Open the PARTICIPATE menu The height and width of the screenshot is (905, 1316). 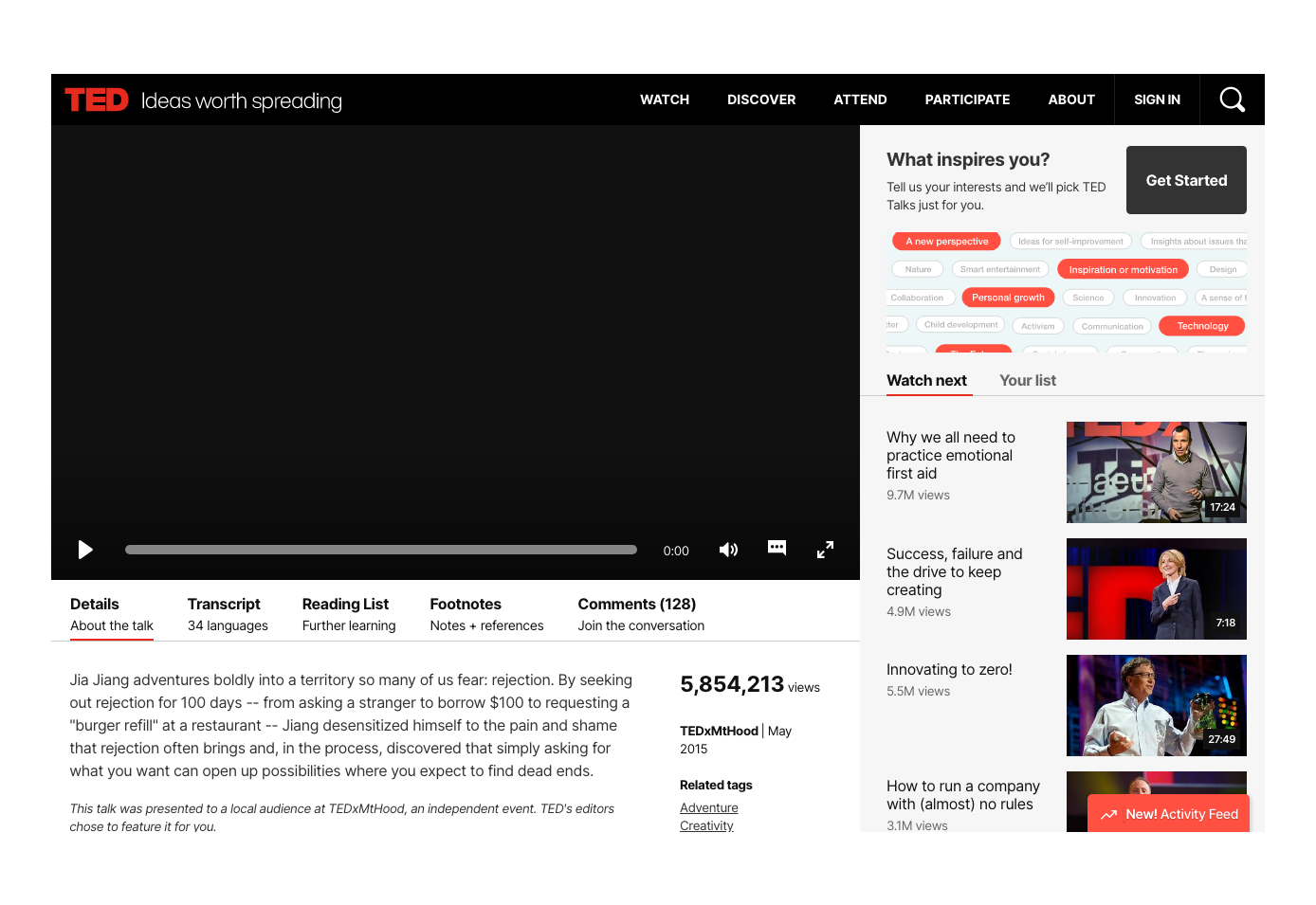tap(967, 100)
